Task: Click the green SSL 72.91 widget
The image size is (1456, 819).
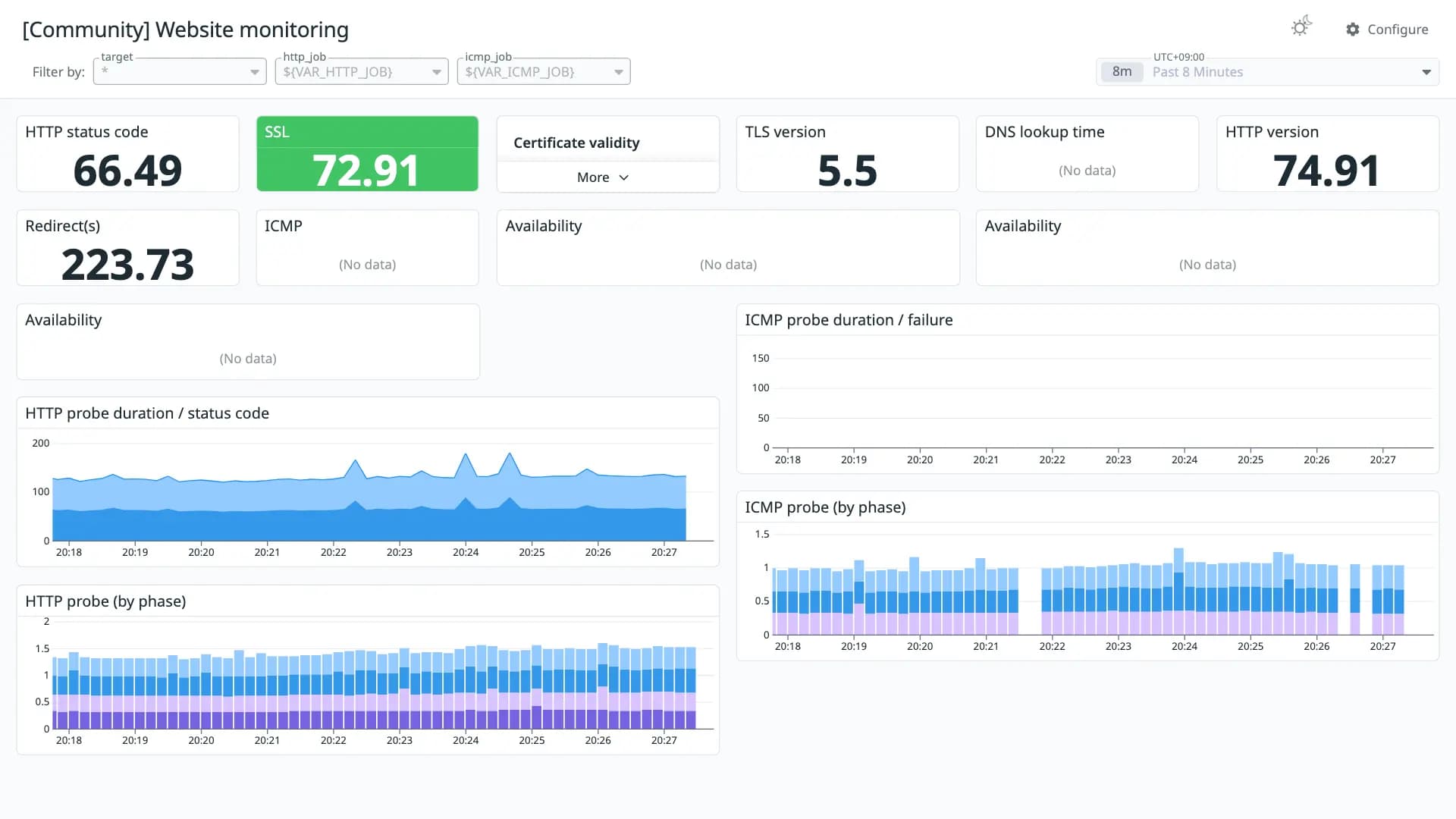Action: click(x=367, y=153)
